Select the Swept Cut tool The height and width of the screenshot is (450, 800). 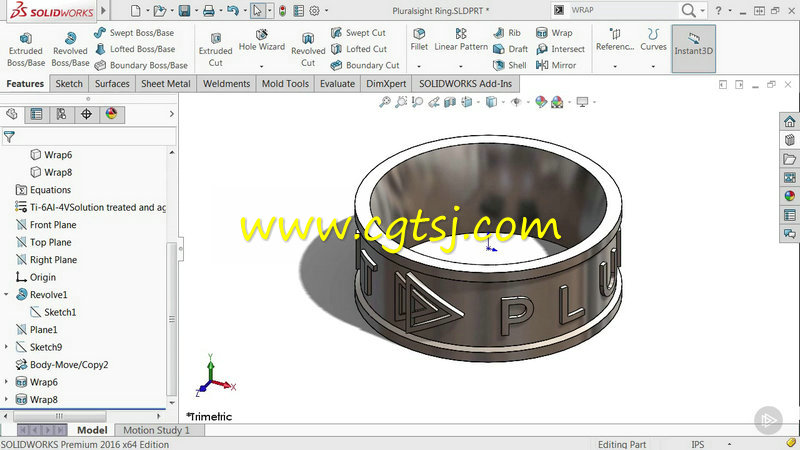[358, 33]
